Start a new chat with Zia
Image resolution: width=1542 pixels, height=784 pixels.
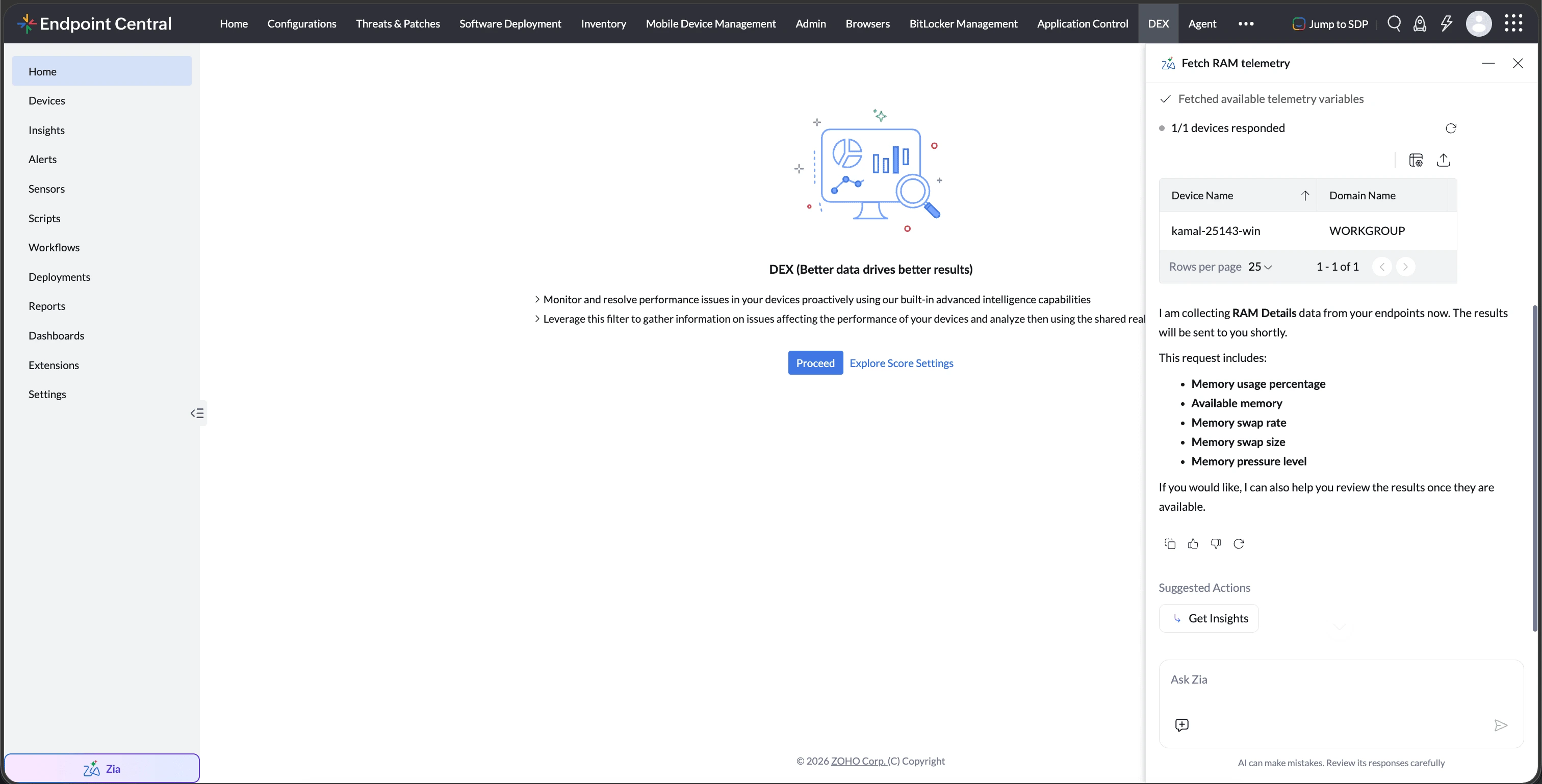tap(1181, 725)
